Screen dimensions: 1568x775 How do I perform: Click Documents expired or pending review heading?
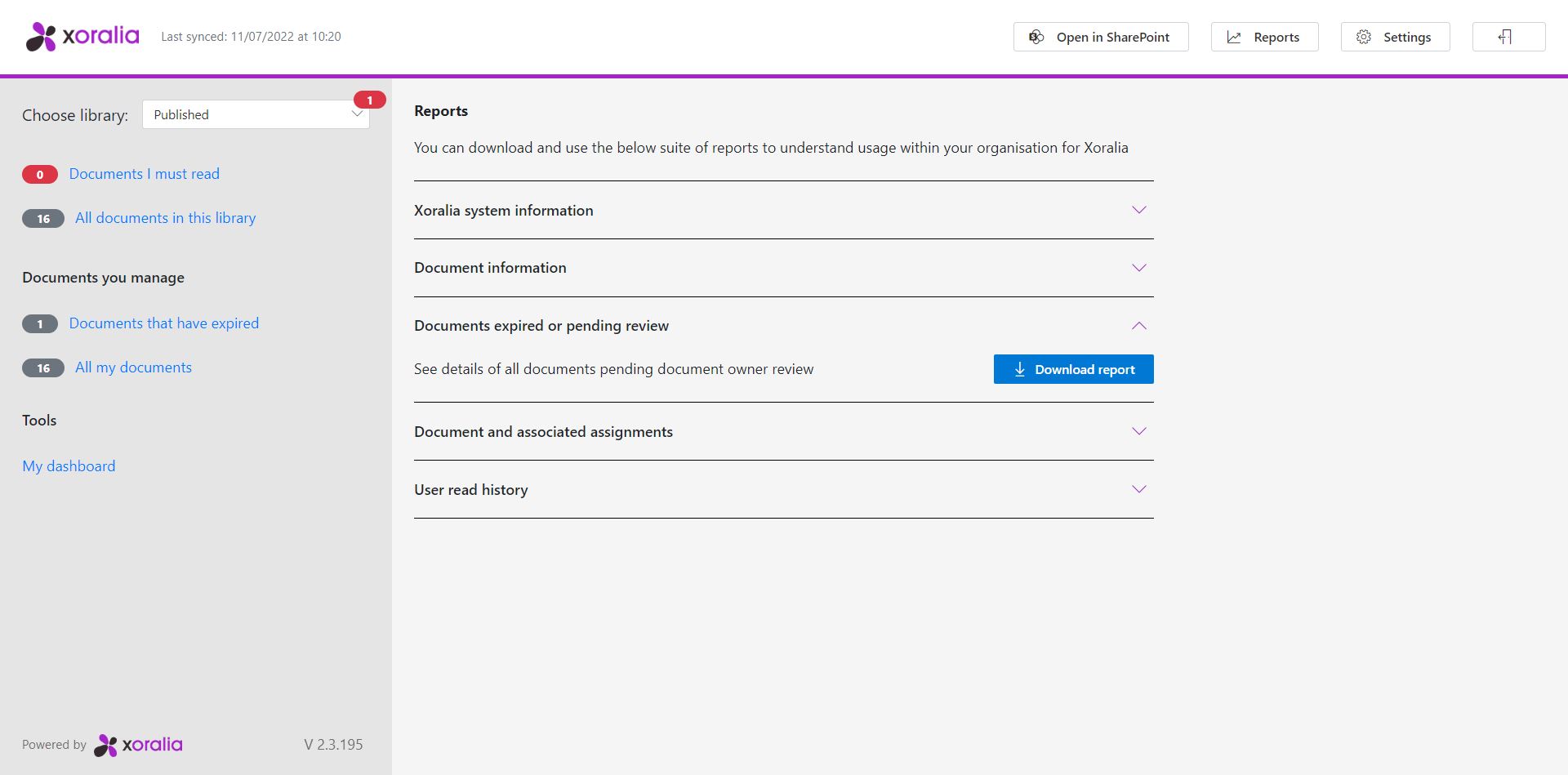[x=541, y=326]
